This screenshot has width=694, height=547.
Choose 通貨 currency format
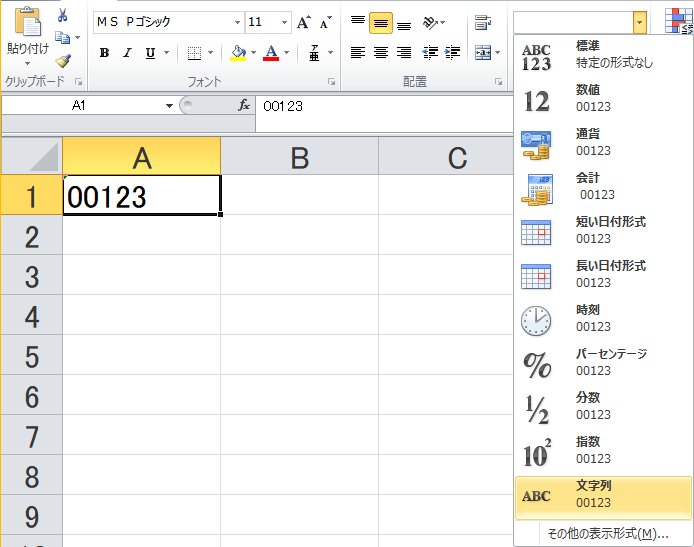point(603,143)
